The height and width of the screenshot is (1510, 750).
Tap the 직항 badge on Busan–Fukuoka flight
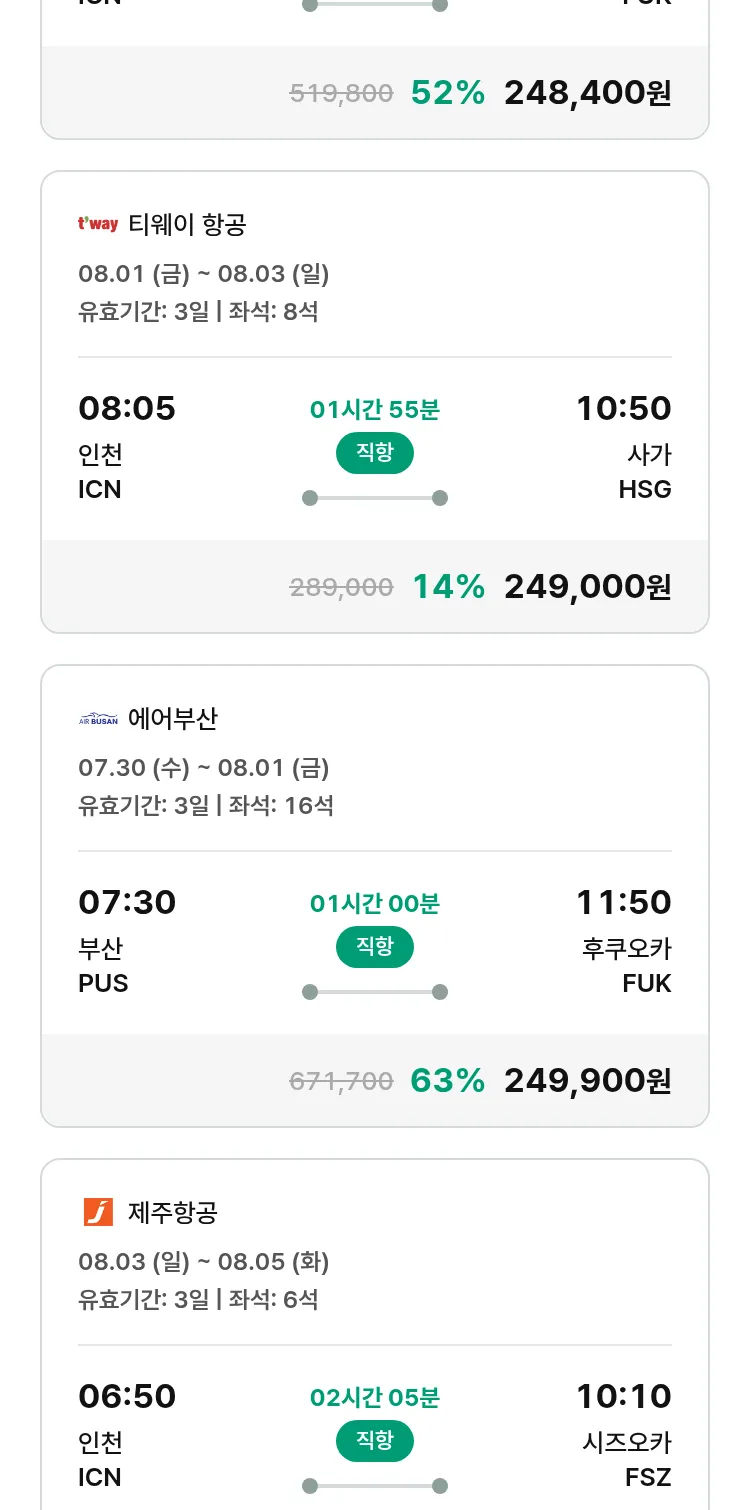(374, 947)
